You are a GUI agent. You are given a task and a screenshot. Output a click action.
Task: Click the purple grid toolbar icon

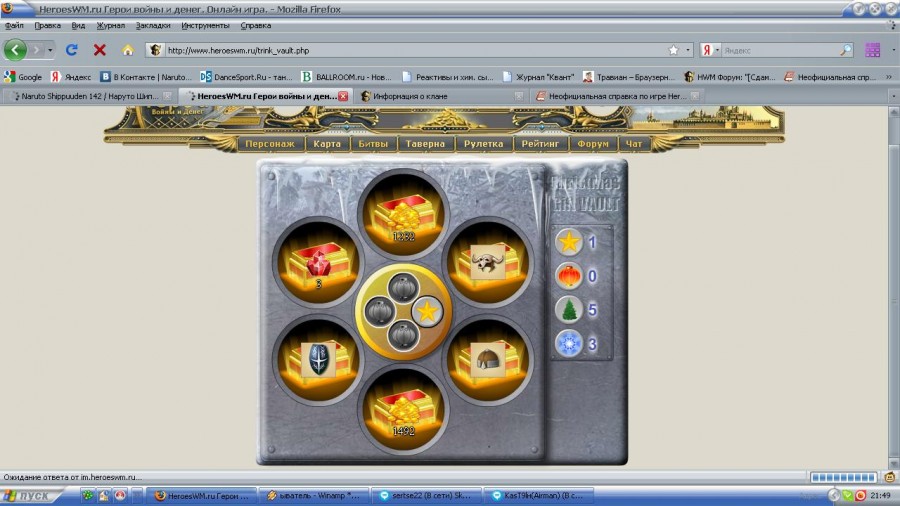point(872,50)
